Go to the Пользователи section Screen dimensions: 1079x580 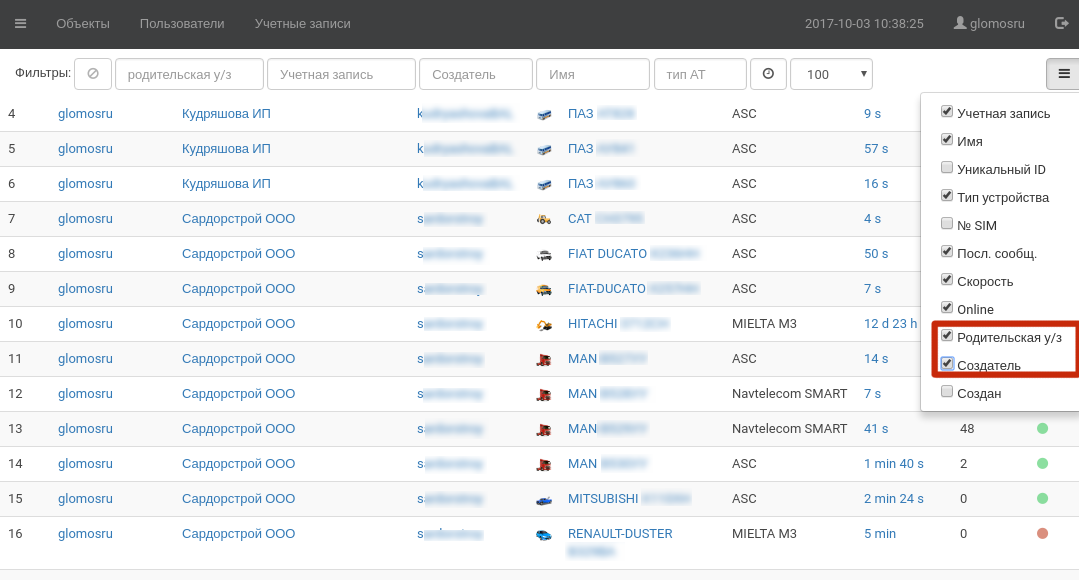pyautogui.click(x=182, y=23)
